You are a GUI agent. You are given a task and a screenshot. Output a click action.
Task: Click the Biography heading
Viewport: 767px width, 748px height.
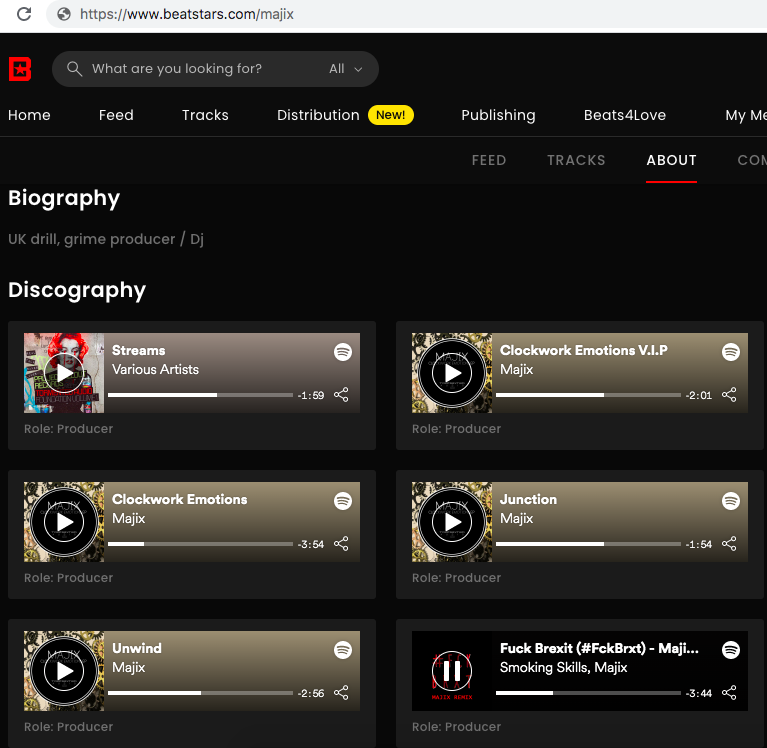tap(64, 199)
